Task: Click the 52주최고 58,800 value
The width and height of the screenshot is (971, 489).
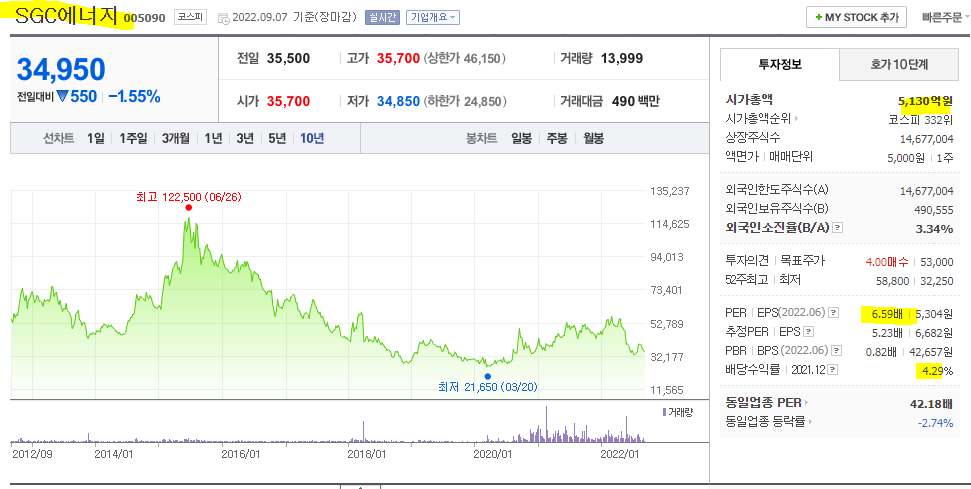Action: point(892,281)
